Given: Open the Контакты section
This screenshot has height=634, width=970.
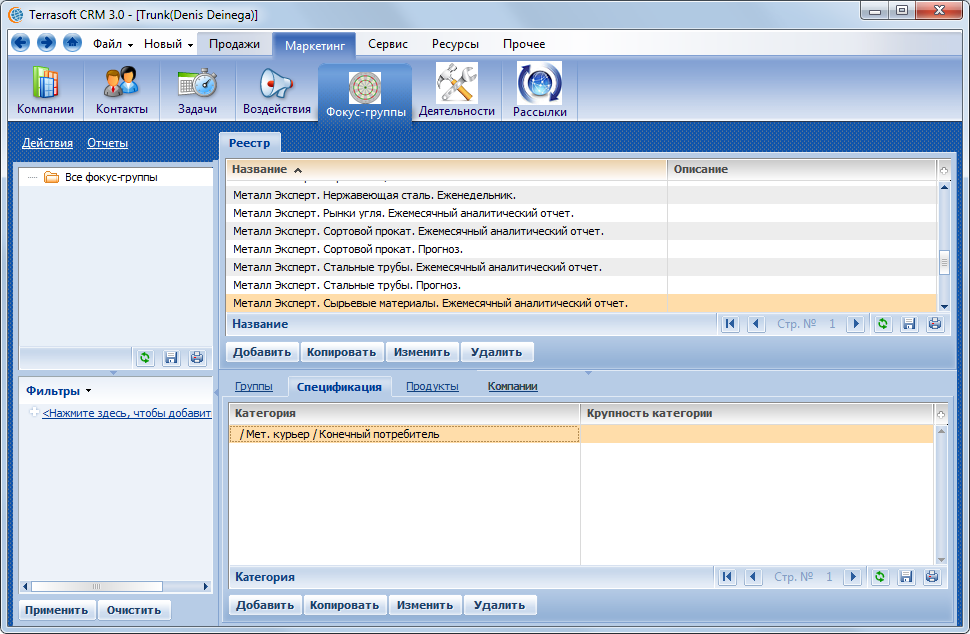Looking at the screenshot, I should [x=122, y=91].
